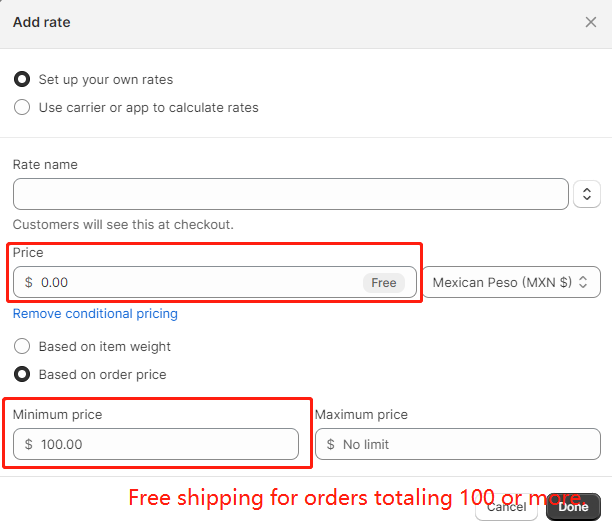Click the up-down arrows on currency selector
Viewport: 612px width, 524px height.
pyautogui.click(x=583, y=282)
